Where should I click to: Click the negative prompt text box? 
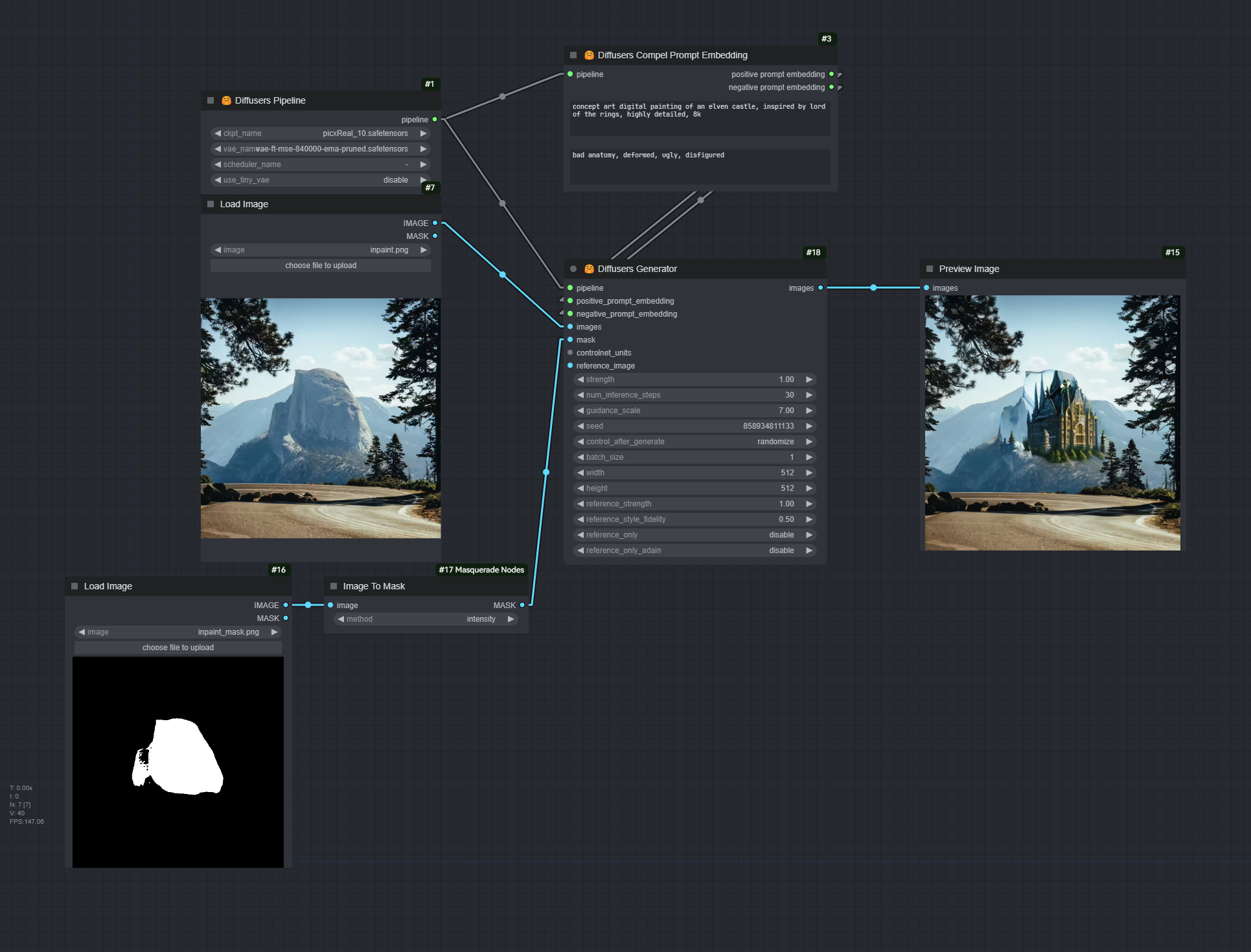[700, 166]
